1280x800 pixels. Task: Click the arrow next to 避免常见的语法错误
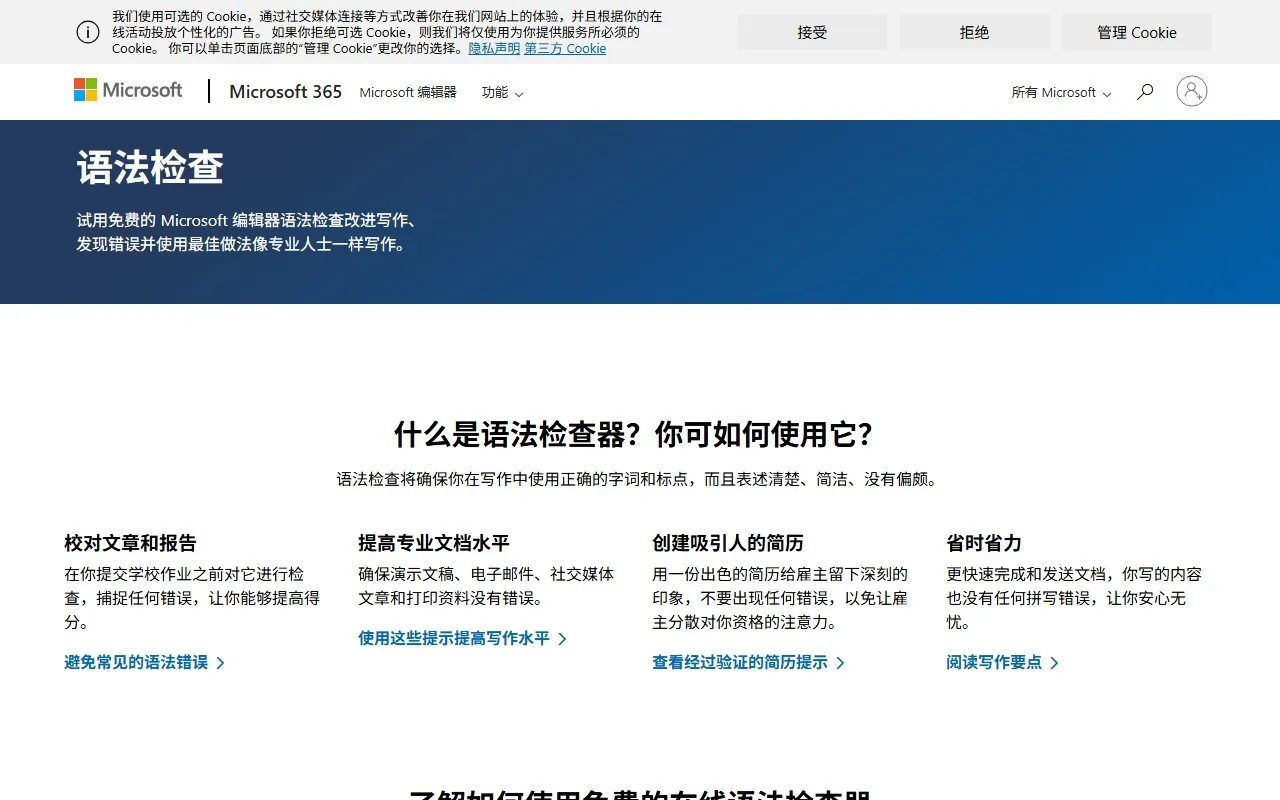[x=222, y=662]
